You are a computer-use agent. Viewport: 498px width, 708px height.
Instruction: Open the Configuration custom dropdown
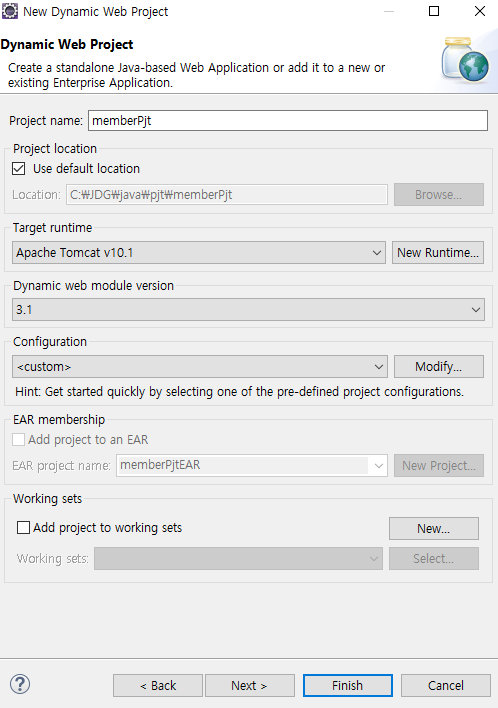(200, 367)
